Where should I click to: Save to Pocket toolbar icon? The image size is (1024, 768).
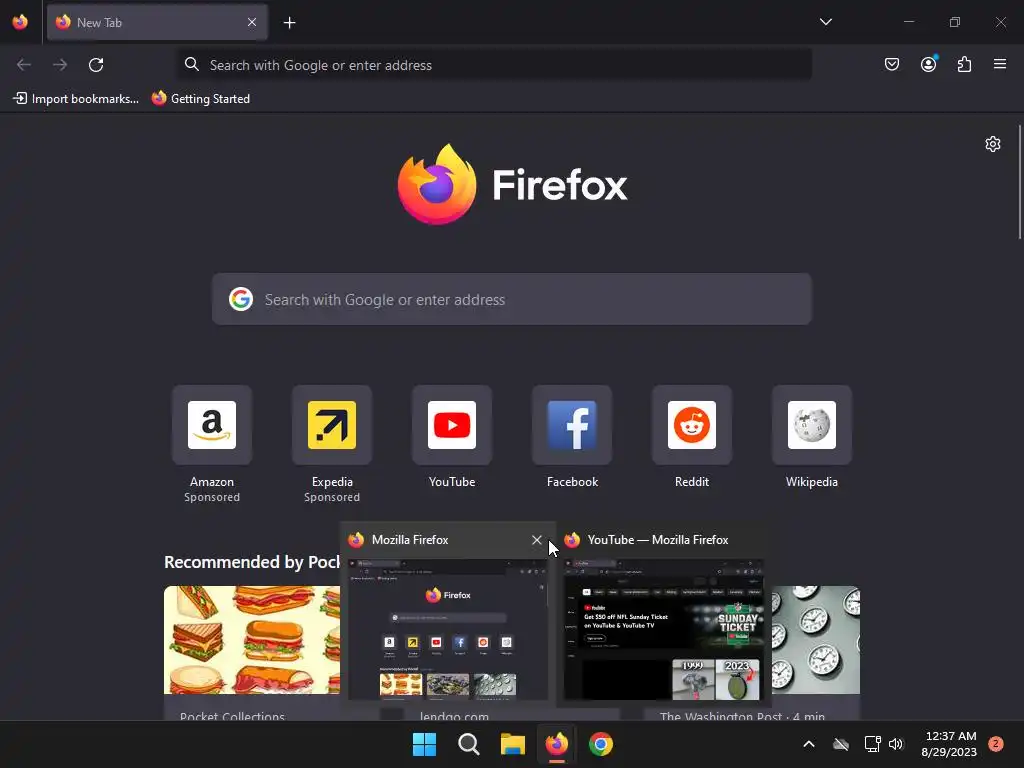coord(892,64)
